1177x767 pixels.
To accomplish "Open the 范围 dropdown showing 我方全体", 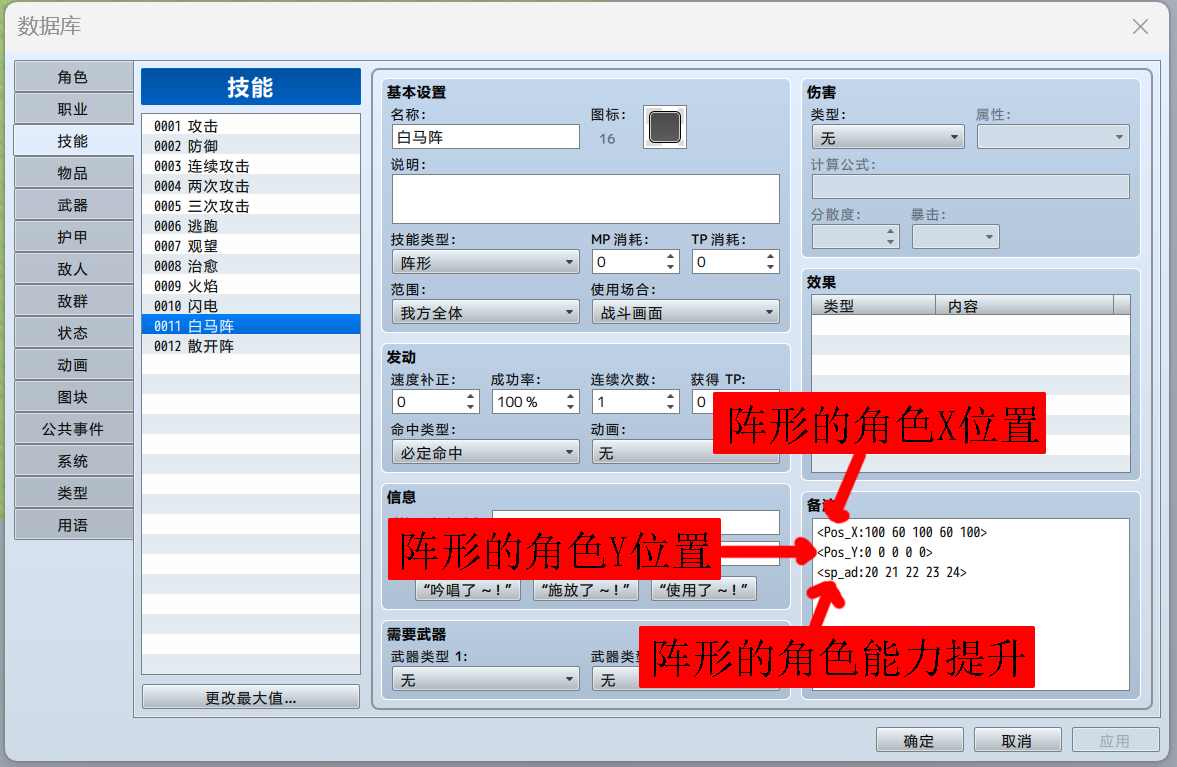I will point(486,312).
